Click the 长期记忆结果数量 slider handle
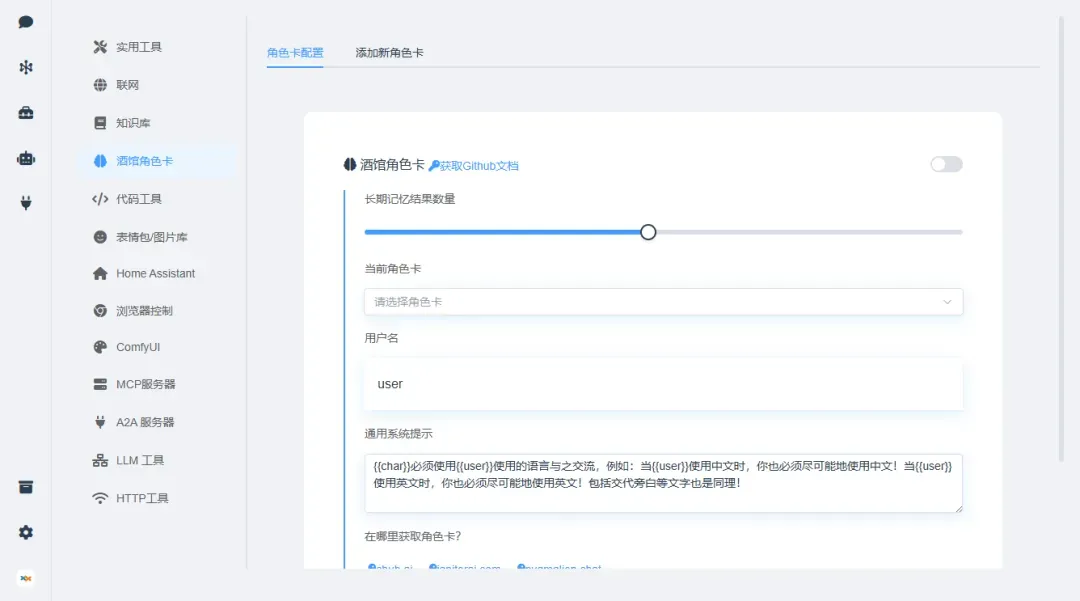The image size is (1080, 601). (x=648, y=232)
